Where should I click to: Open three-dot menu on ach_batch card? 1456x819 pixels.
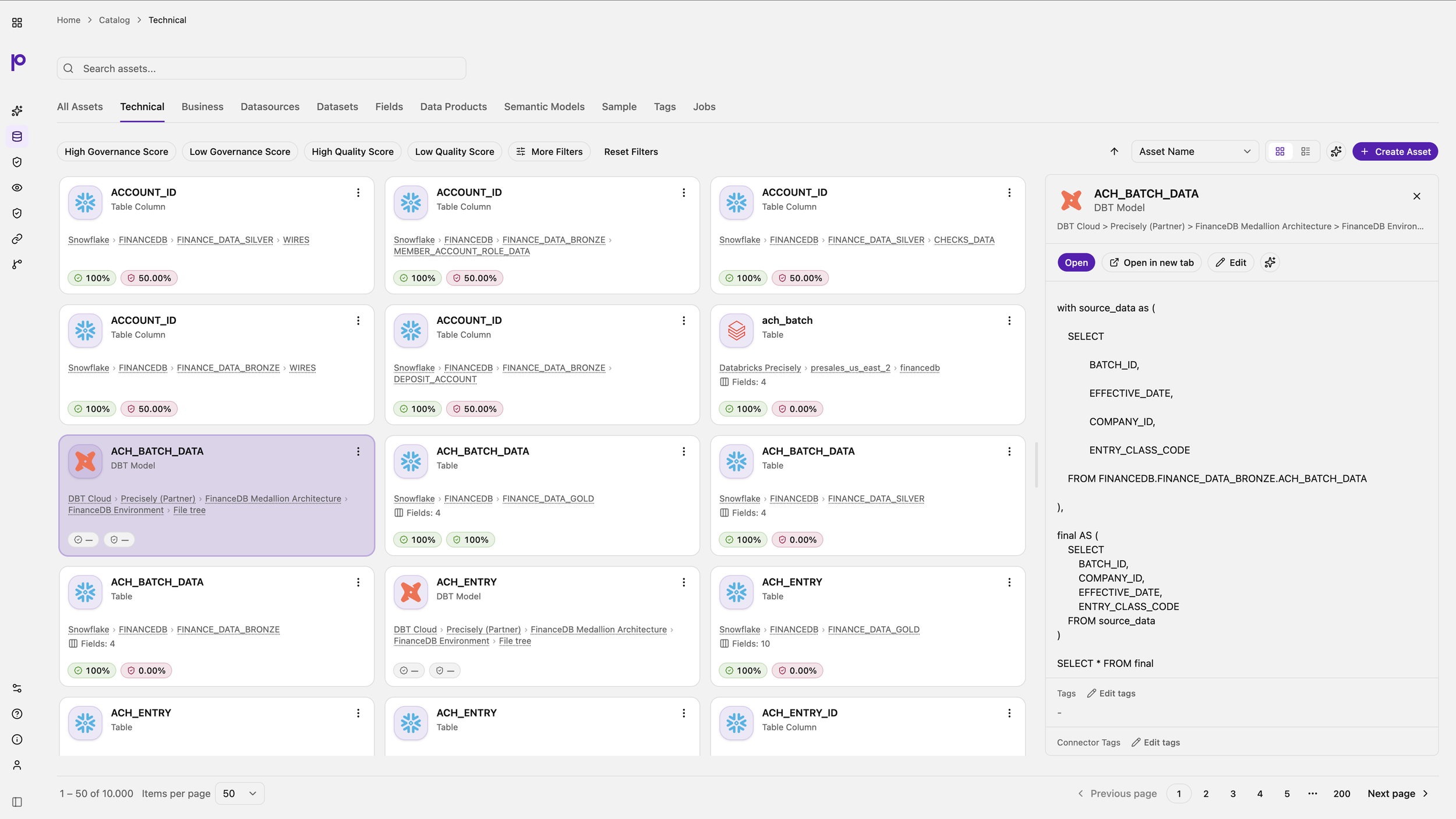pyautogui.click(x=1009, y=321)
